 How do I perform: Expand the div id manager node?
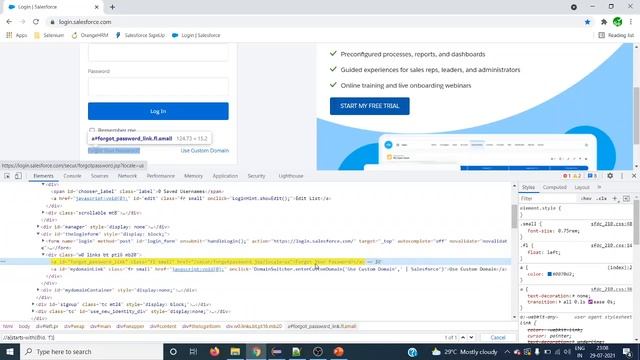(38, 227)
